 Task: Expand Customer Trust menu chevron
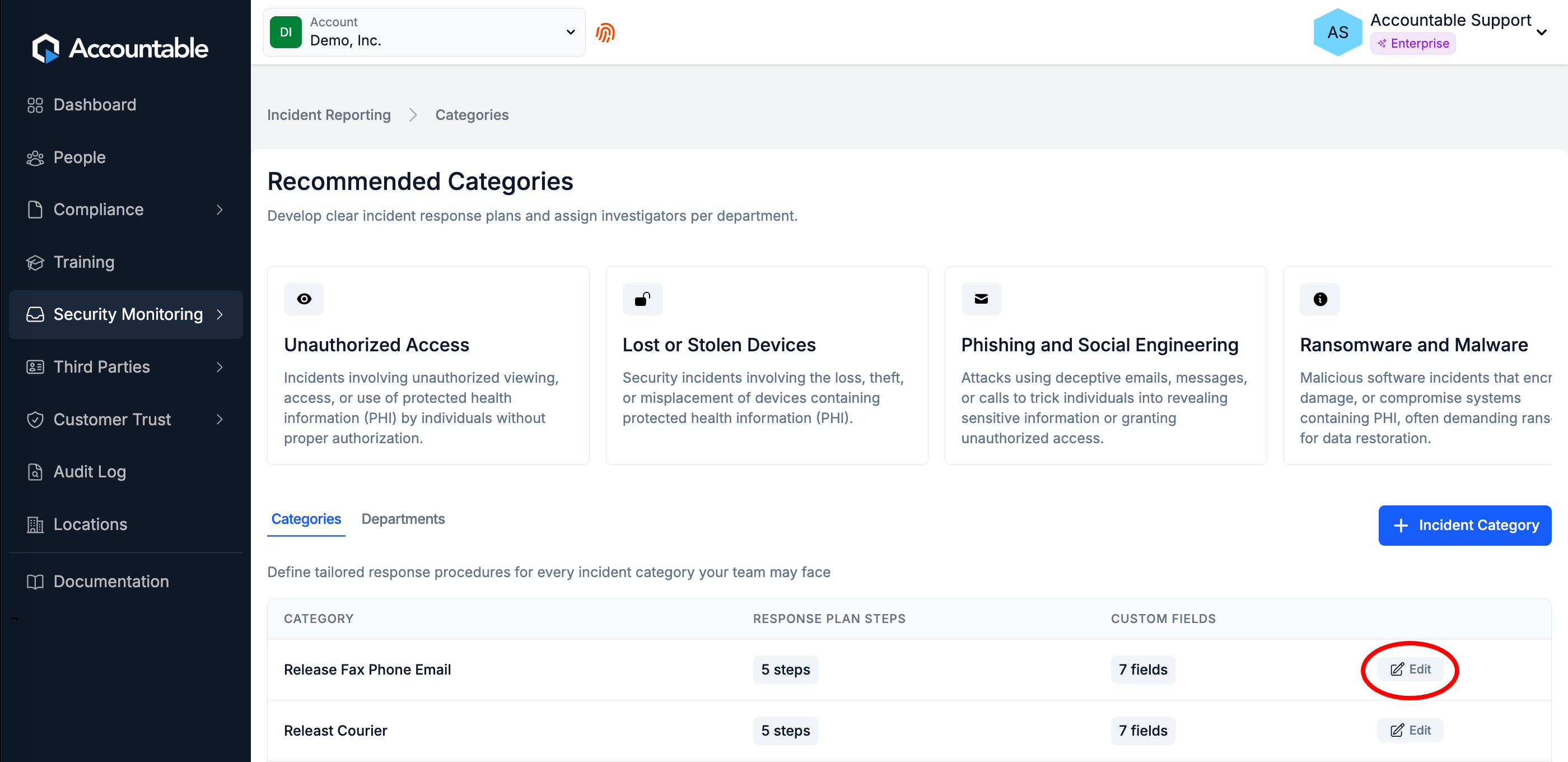point(219,419)
